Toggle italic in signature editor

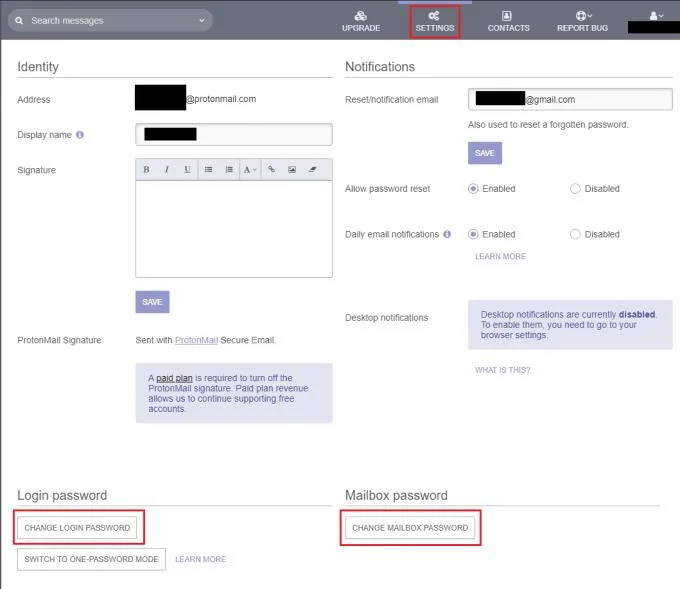pos(167,170)
